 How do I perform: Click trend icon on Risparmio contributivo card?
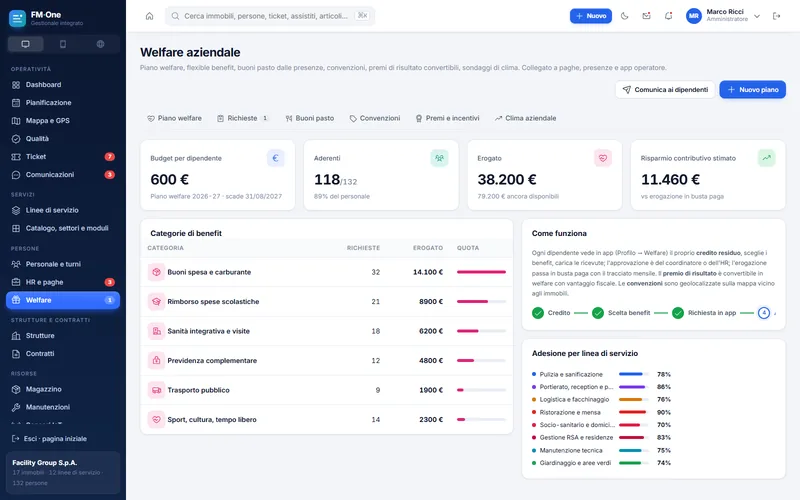pyautogui.click(x=766, y=158)
